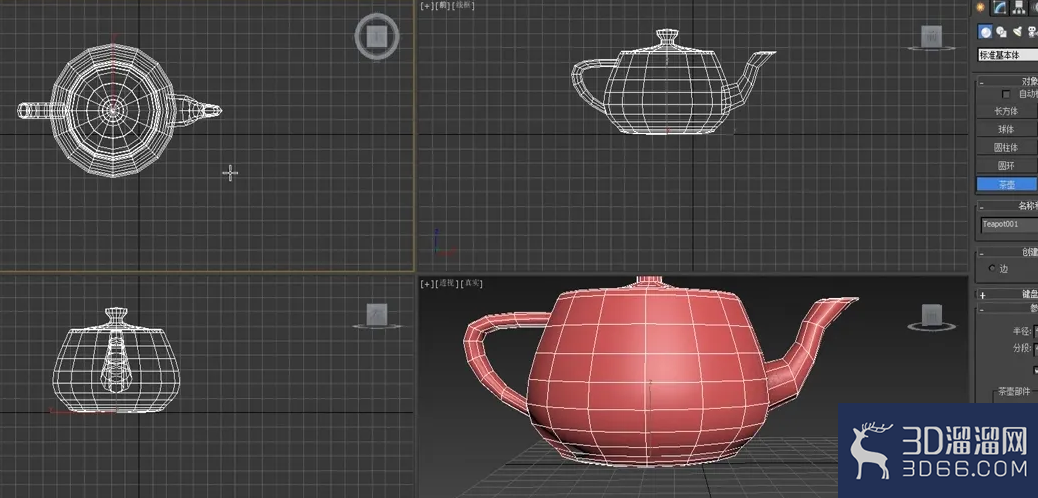The image size is (1038, 498).
Task: Click the ViewCube in the perspective viewport
Action: pos(932,315)
